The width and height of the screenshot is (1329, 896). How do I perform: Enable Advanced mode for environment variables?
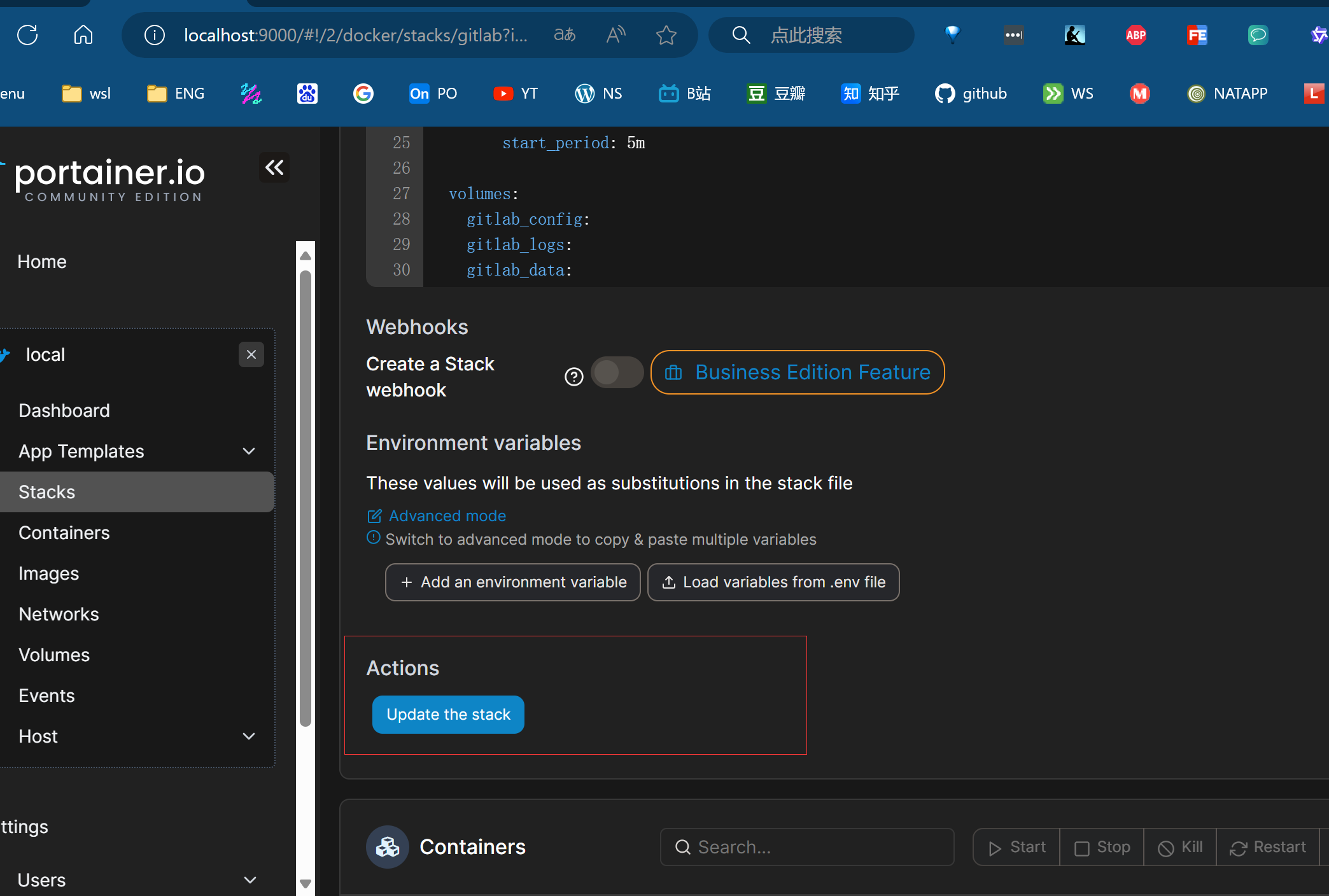[x=447, y=516]
